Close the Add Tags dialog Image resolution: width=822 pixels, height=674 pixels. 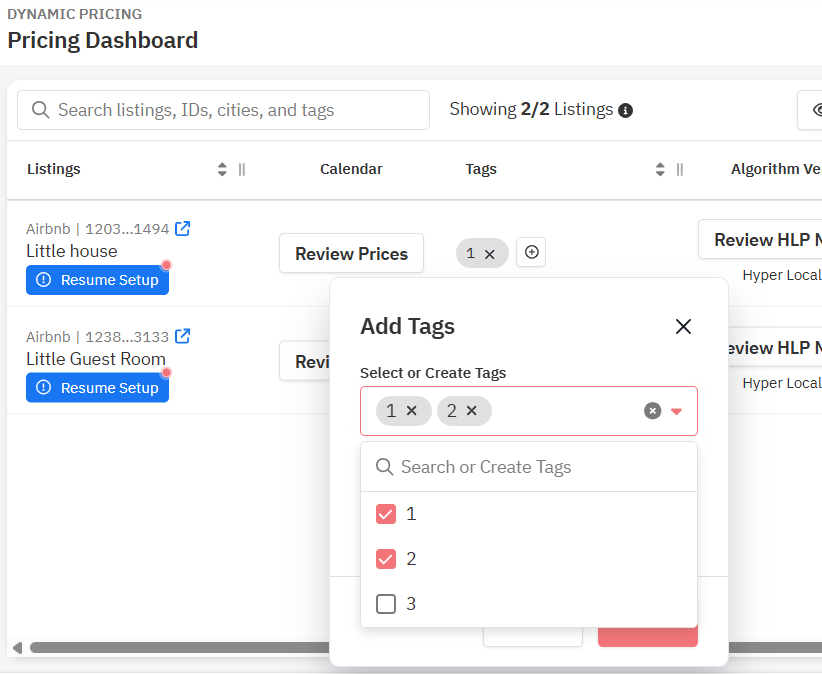[x=683, y=326]
